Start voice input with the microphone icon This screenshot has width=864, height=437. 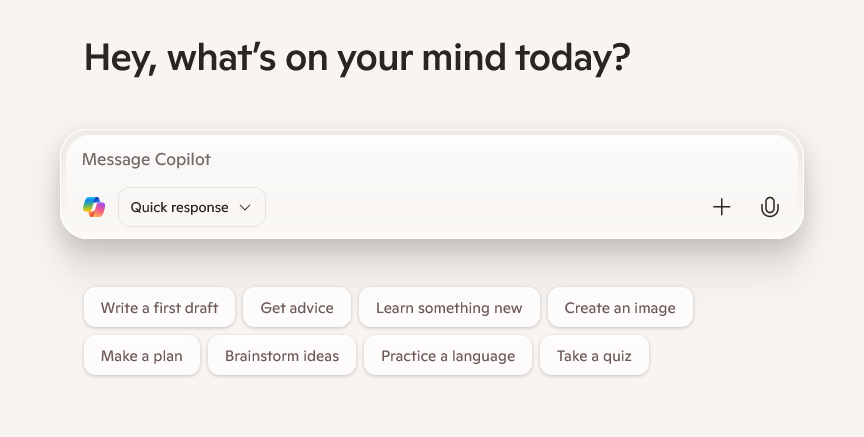tap(770, 207)
